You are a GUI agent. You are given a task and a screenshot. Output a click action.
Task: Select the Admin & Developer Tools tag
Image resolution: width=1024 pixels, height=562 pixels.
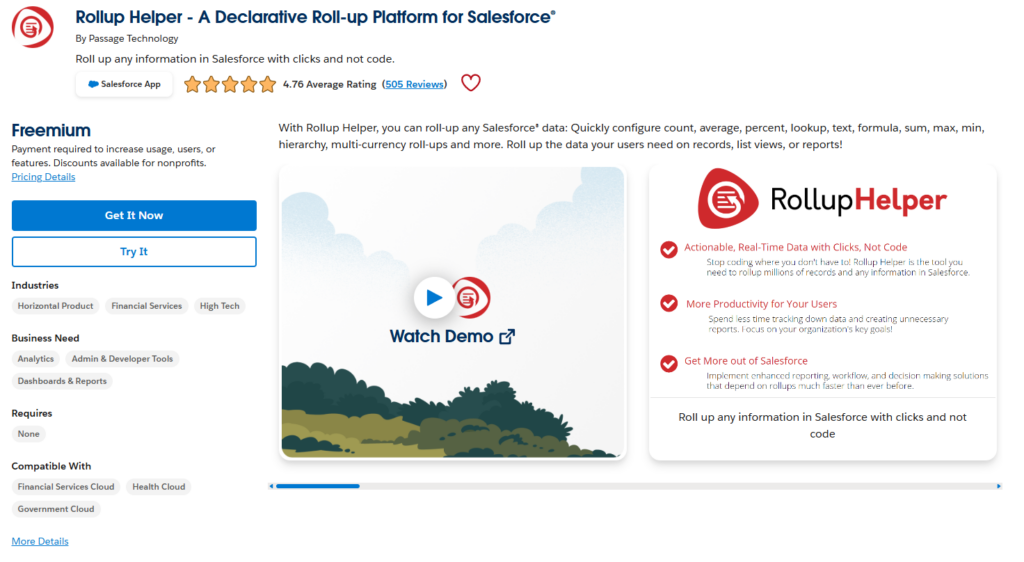(x=122, y=358)
